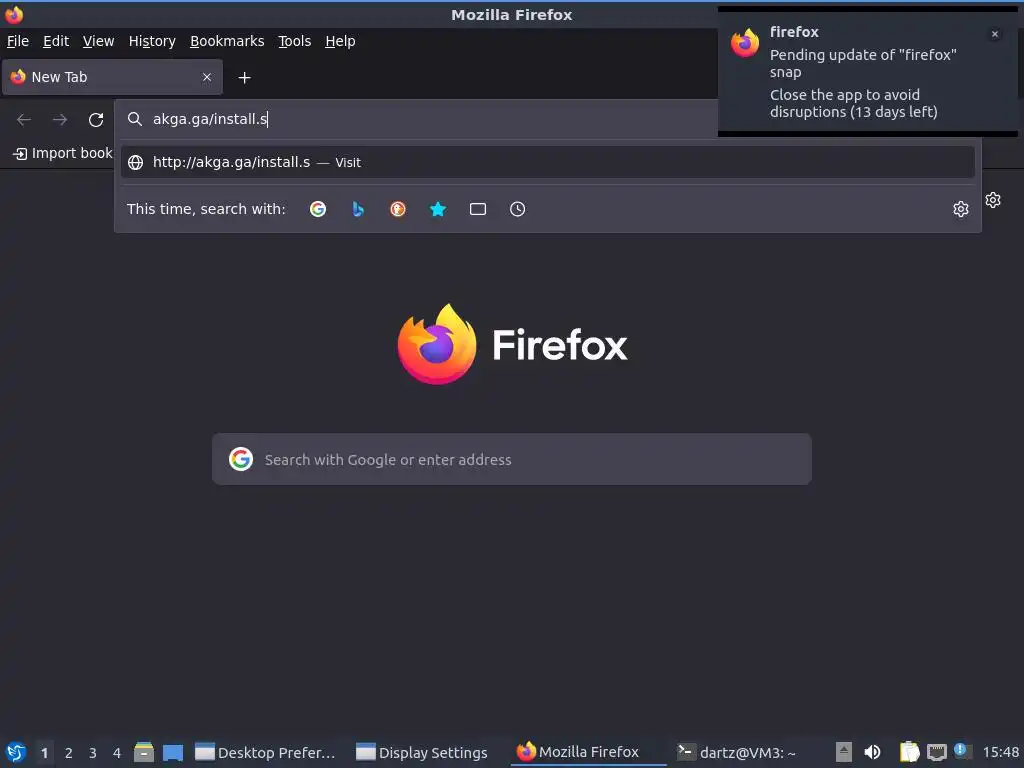This screenshot has width=1024, height=768.
Task: Open the Bookmarks menu
Action: pyautogui.click(x=227, y=41)
